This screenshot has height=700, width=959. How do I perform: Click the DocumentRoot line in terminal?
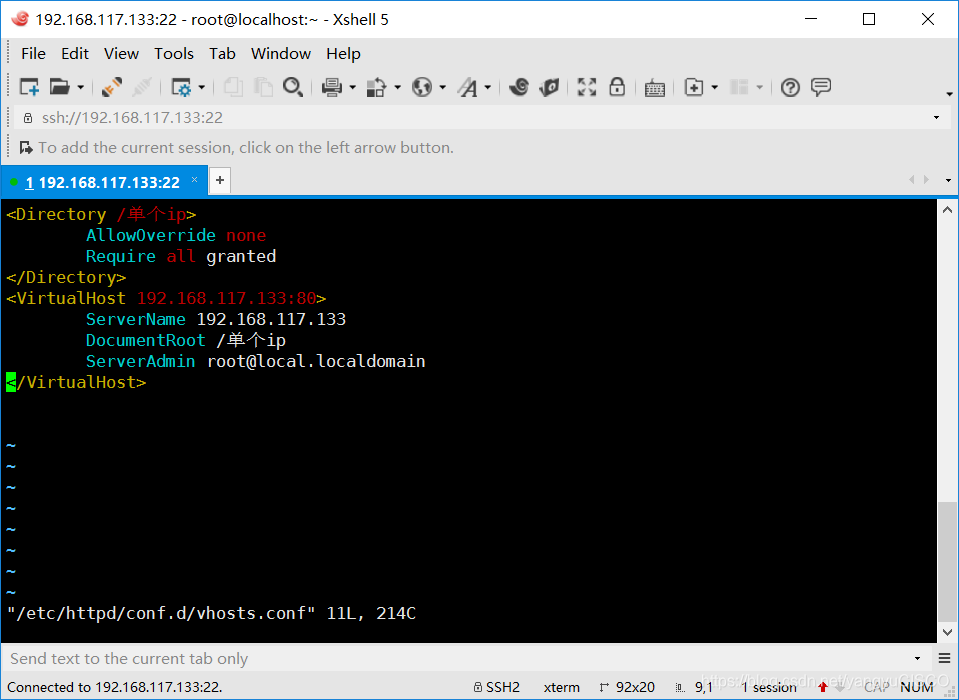(x=186, y=340)
